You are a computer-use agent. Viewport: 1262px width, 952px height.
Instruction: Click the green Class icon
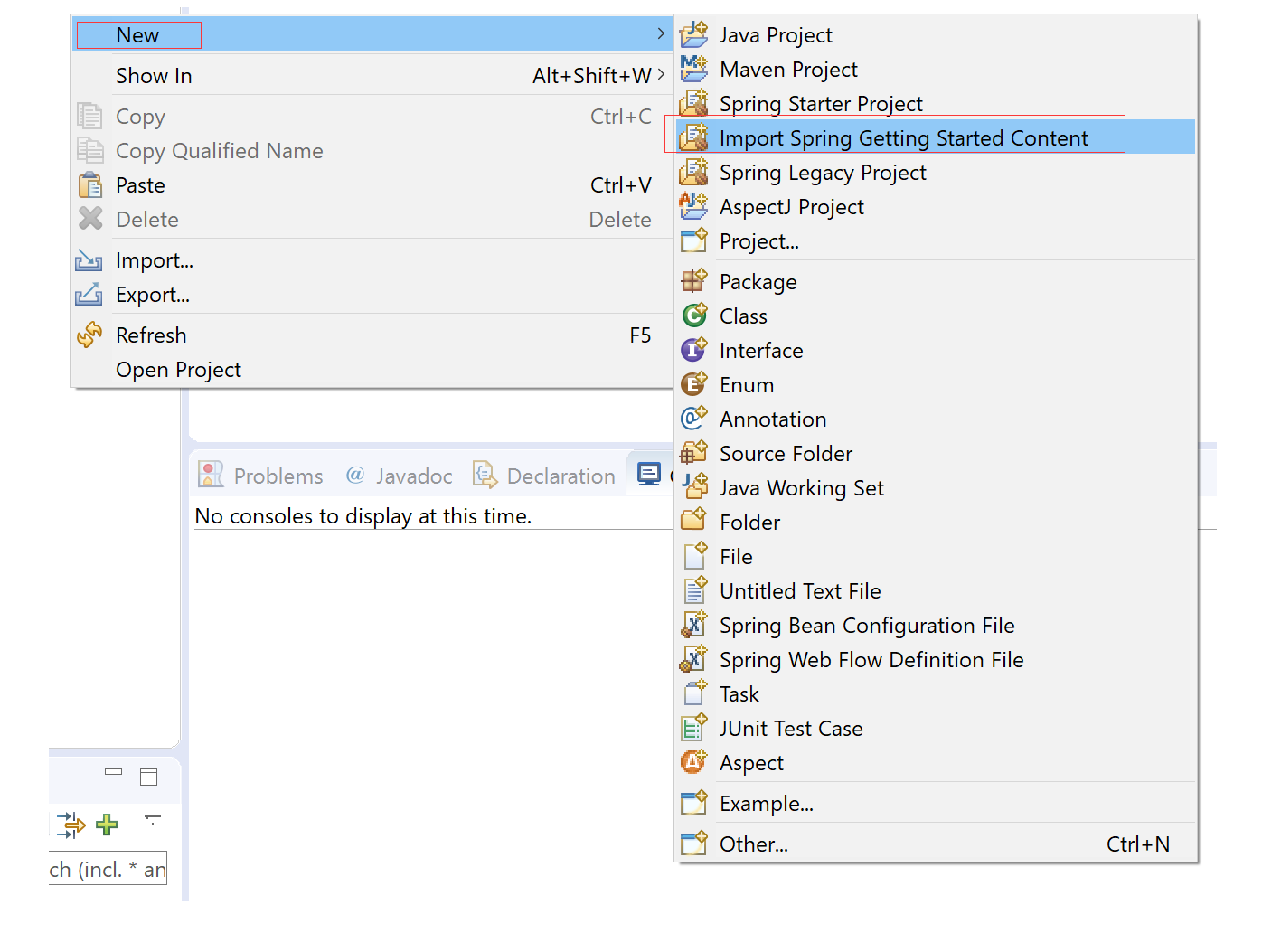(694, 316)
